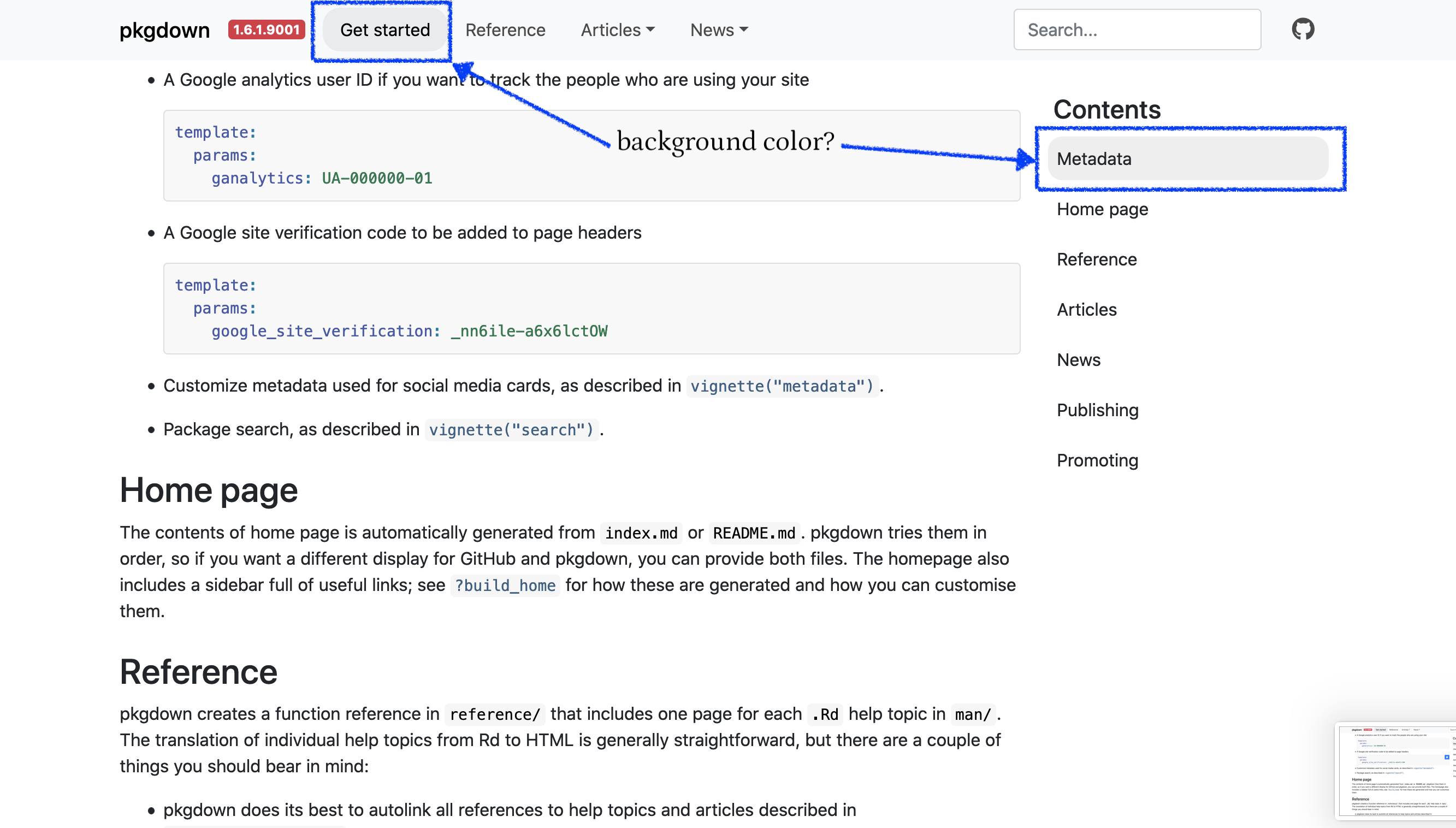The width and height of the screenshot is (1456, 828).
Task: Select Metadata in the Contents sidebar
Action: (1094, 158)
